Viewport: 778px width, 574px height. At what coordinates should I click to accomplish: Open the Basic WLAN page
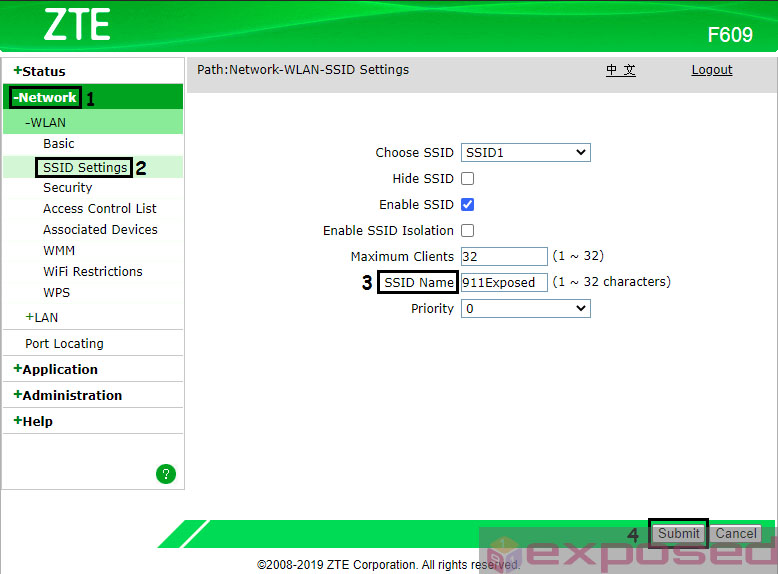coord(59,144)
